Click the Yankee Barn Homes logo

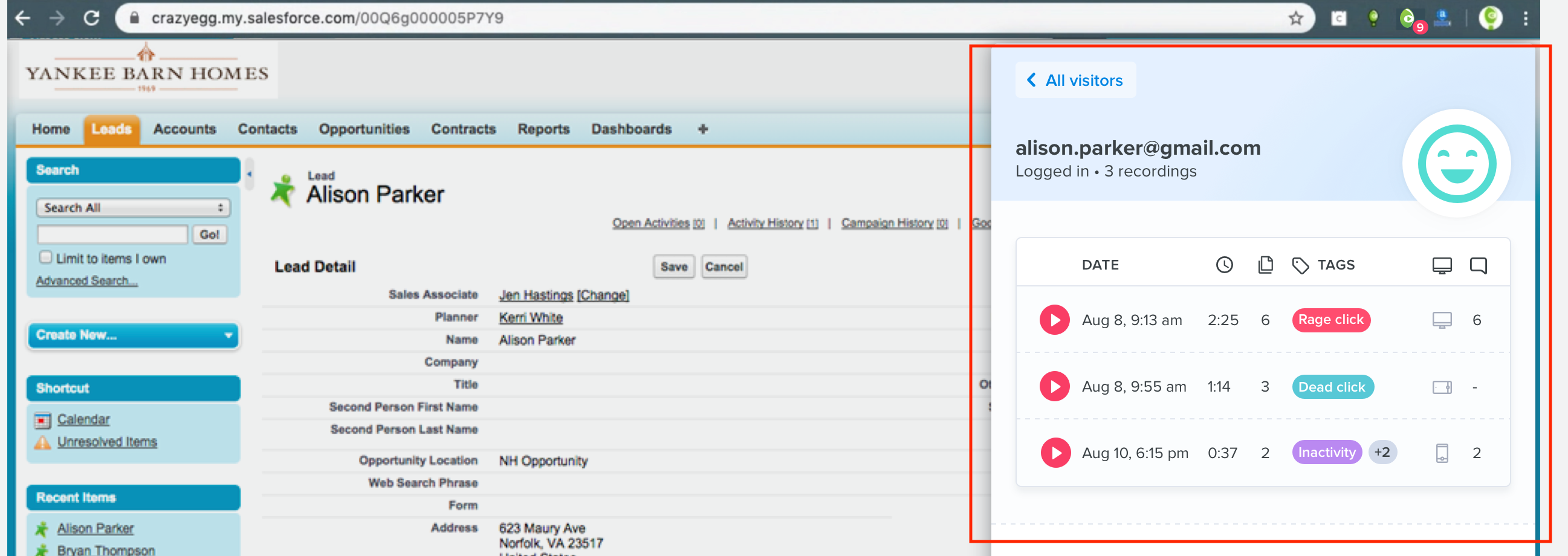click(148, 69)
